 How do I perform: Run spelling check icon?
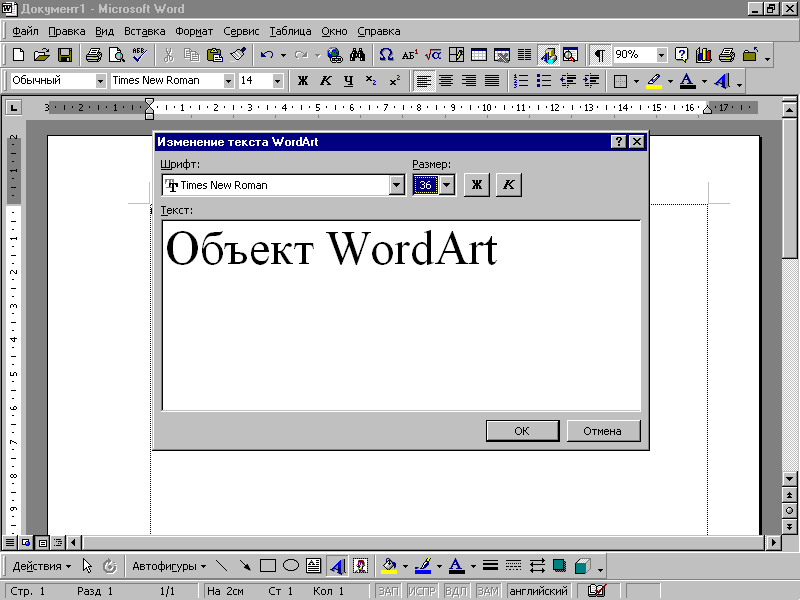click(x=139, y=55)
